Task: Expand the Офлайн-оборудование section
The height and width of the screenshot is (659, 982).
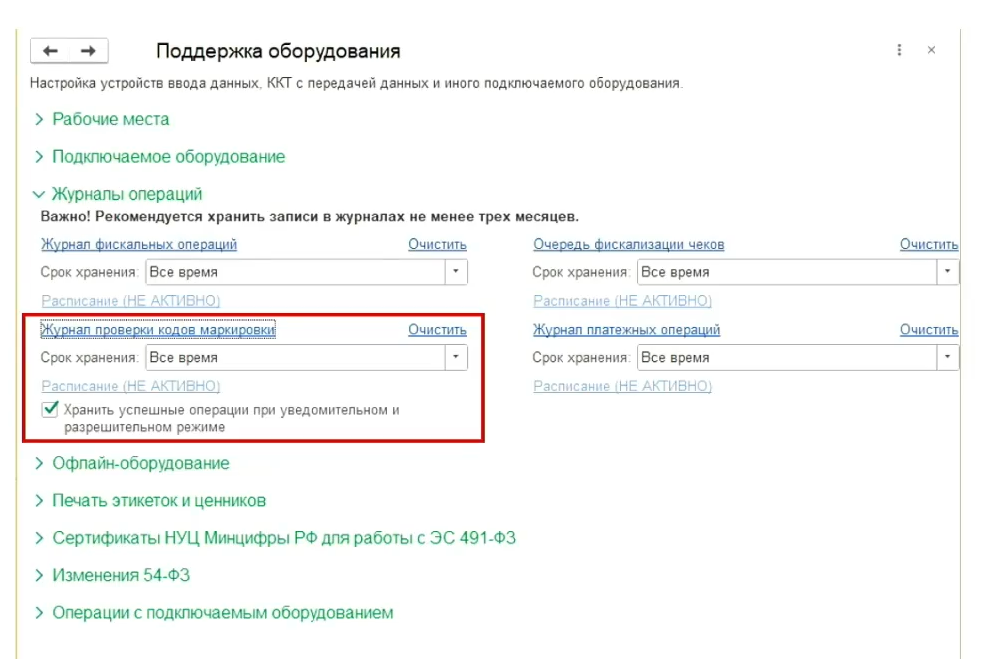Action: click(x=140, y=463)
